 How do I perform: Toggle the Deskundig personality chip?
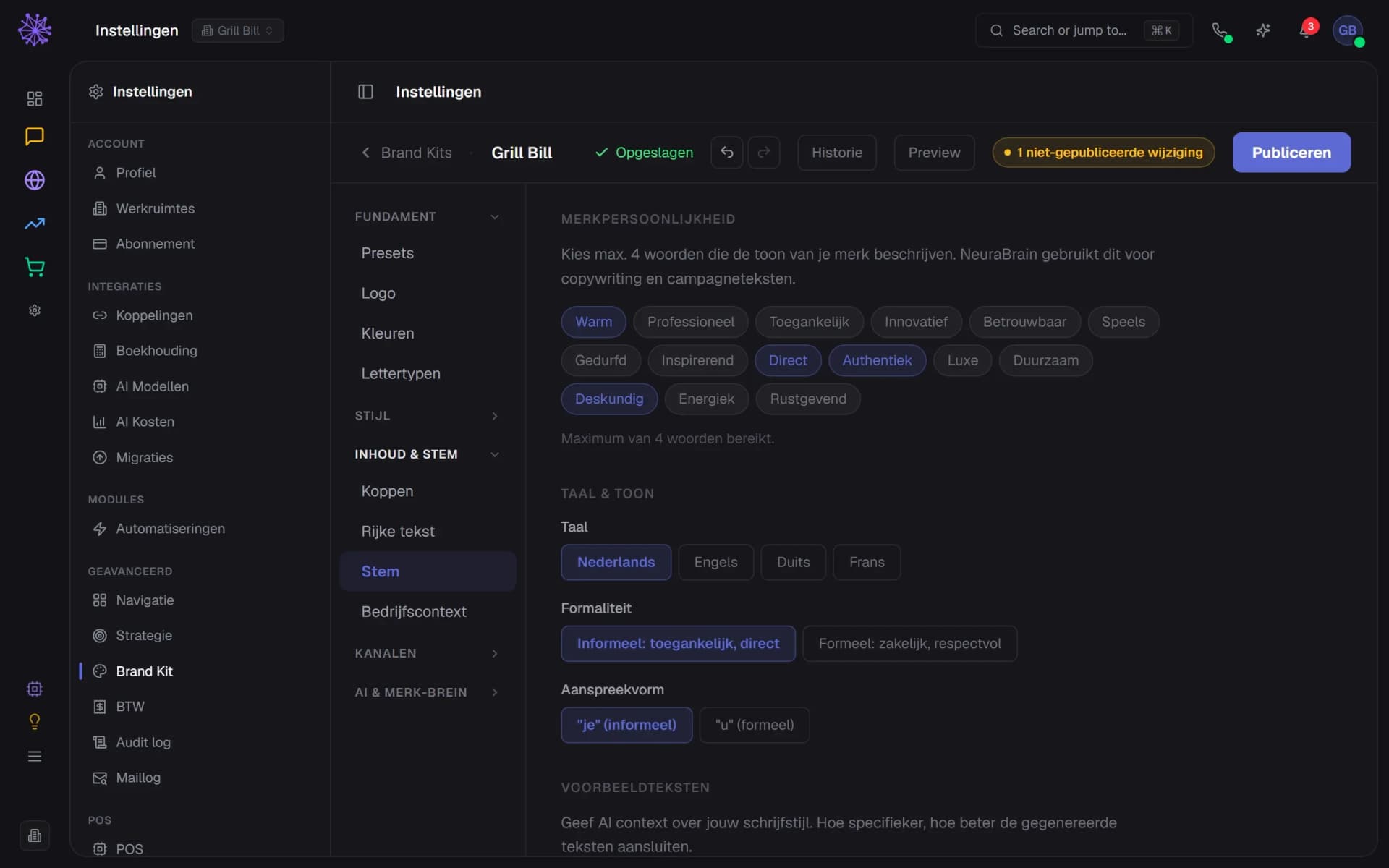coord(609,399)
